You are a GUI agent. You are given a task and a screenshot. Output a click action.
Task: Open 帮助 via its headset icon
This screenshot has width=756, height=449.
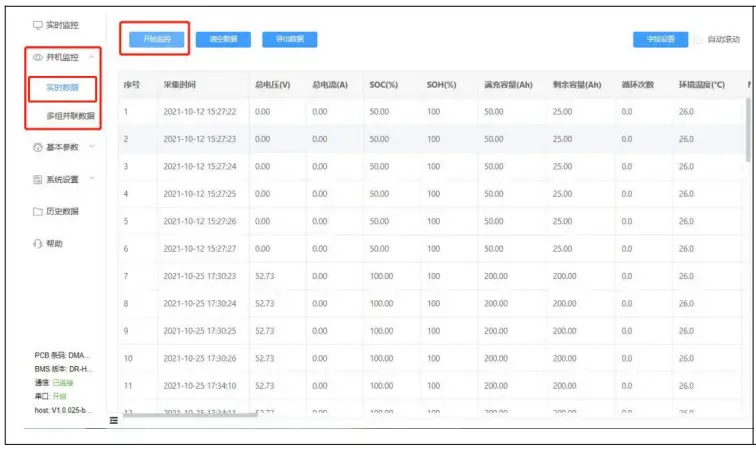coord(38,244)
